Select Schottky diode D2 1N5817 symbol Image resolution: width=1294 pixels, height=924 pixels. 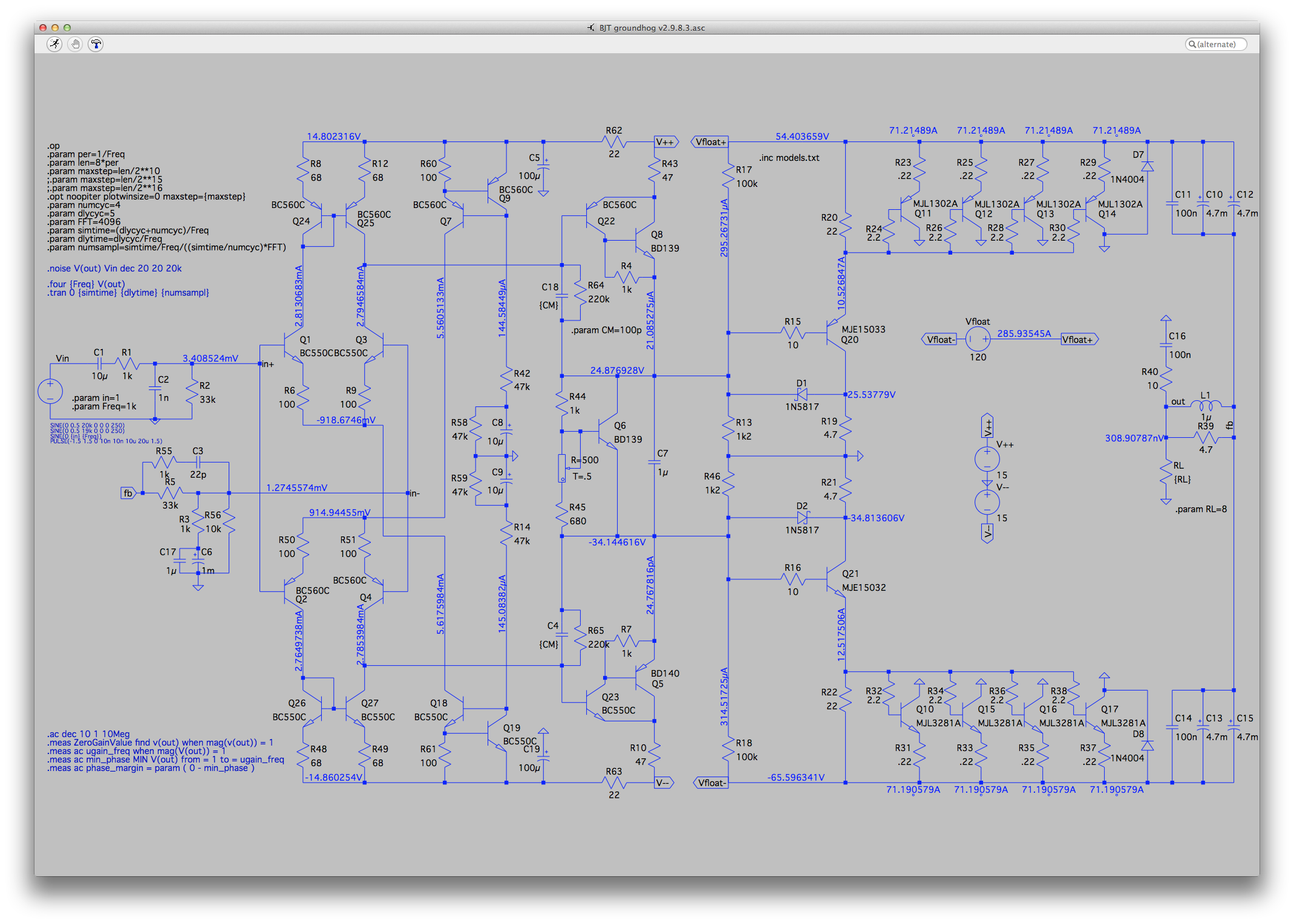click(802, 518)
